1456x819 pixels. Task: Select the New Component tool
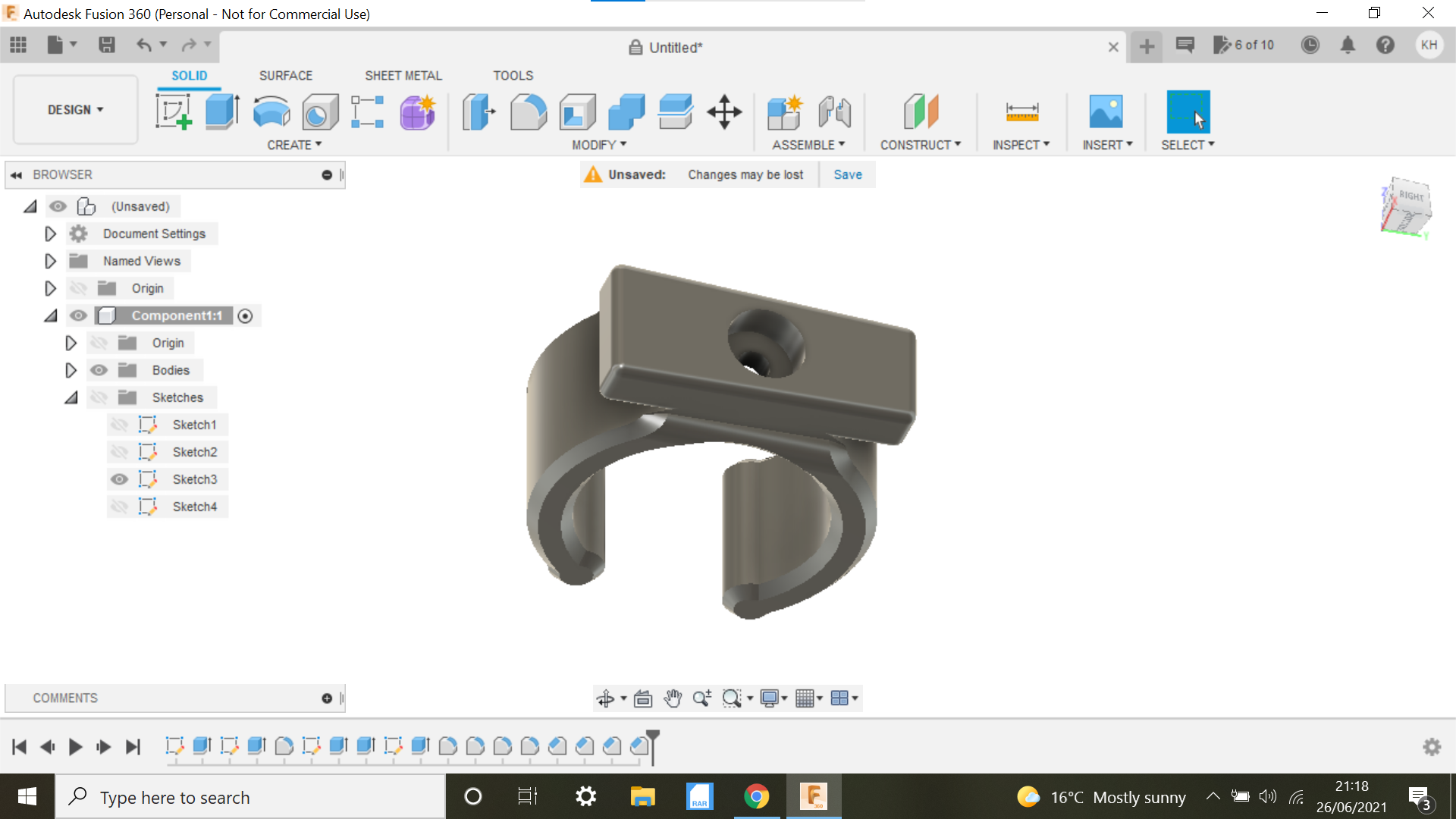point(785,111)
